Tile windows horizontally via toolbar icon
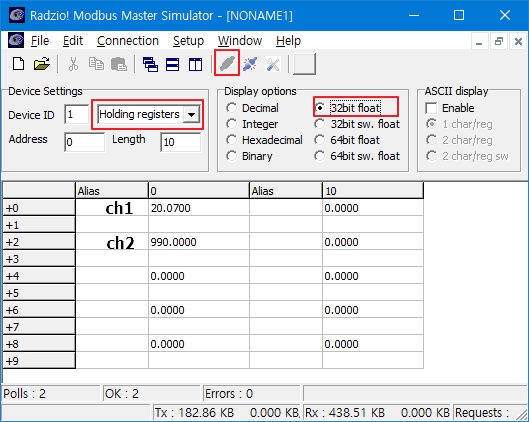This screenshot has height=422, width=529. tap(172, 64)
